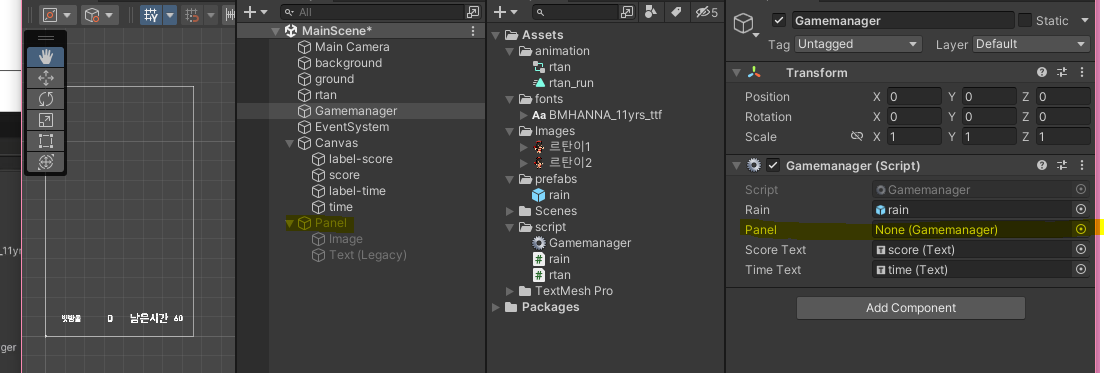Open Transform presets icon
The image size is (1104, 373).
coord(1062,72)
